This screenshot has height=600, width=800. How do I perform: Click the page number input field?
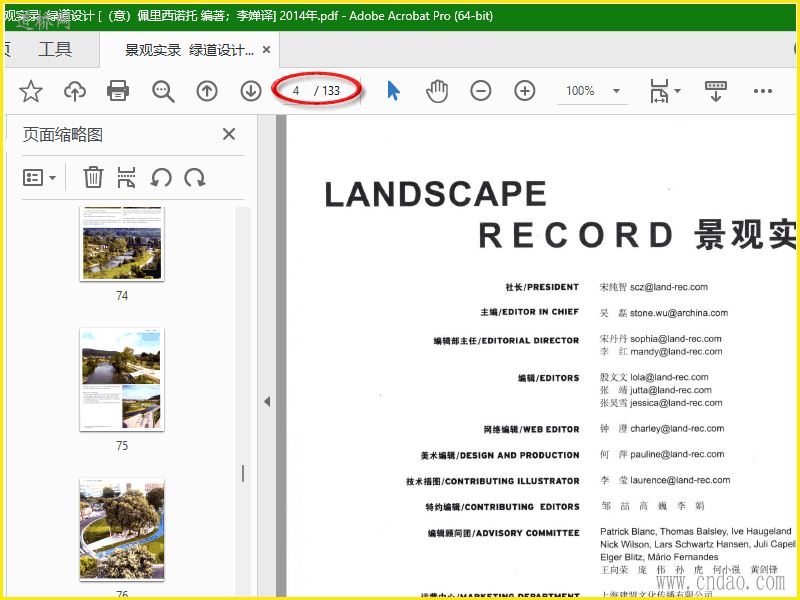click(297, 91)
